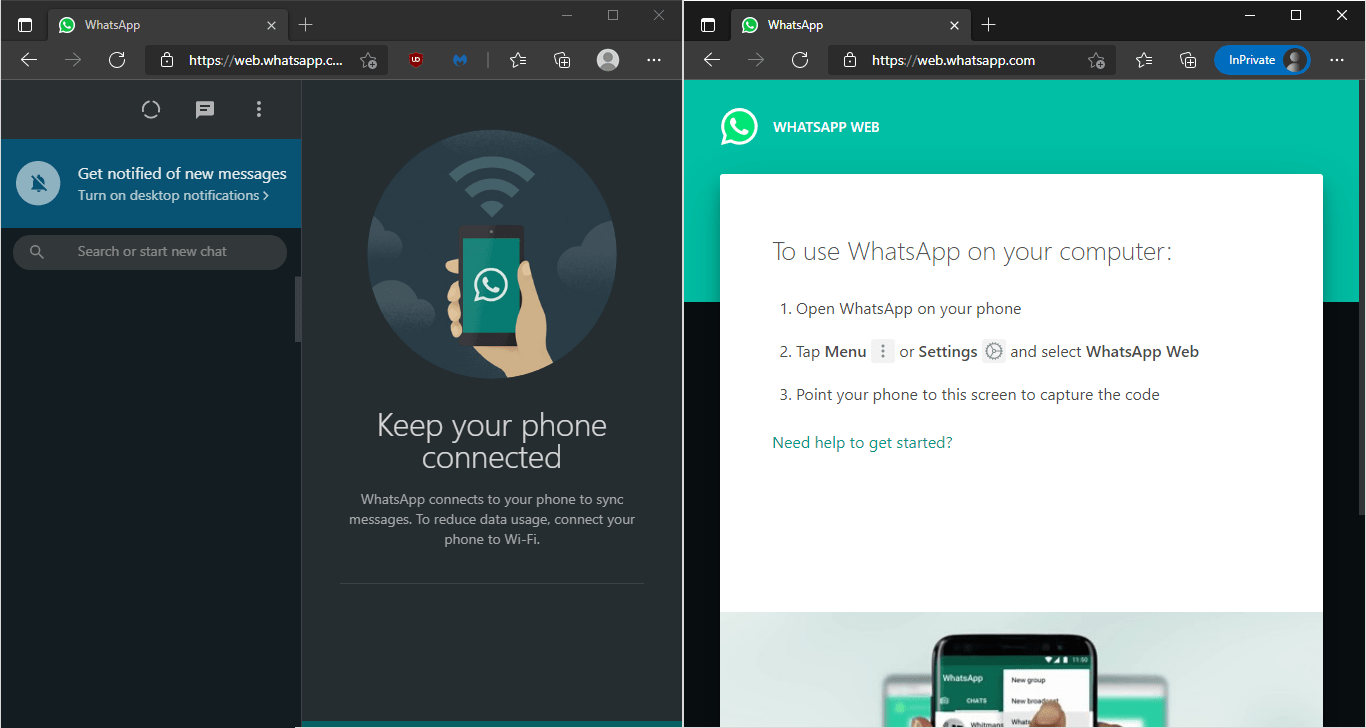Refresh the page in InPrivate window
1366x728 pixels.
click(x=800, y=60)
